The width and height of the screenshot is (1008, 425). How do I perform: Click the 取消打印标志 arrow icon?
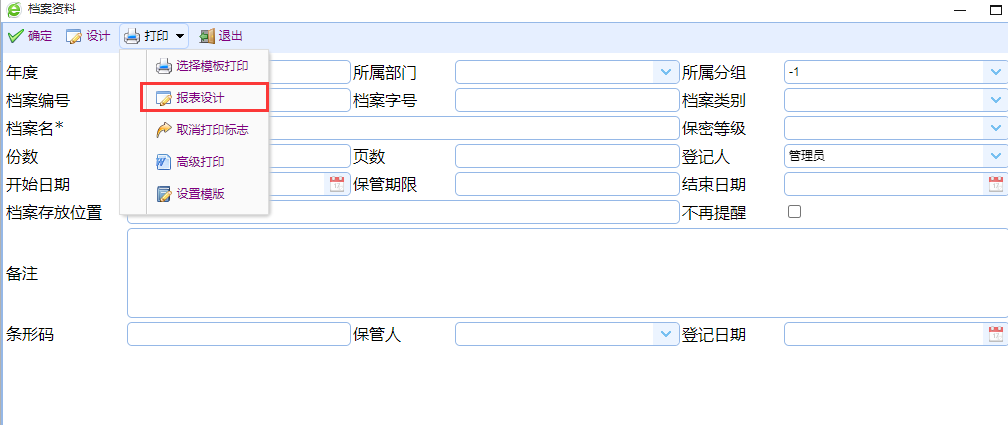164,130
